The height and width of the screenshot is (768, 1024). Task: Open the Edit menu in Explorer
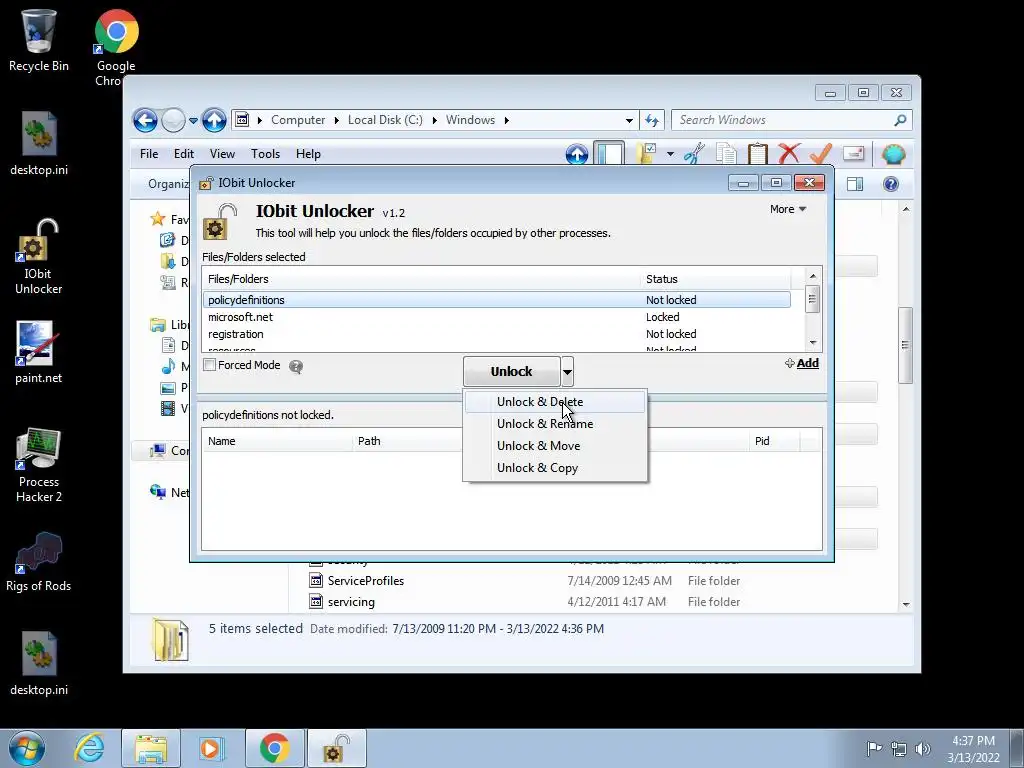coord(184,154)
